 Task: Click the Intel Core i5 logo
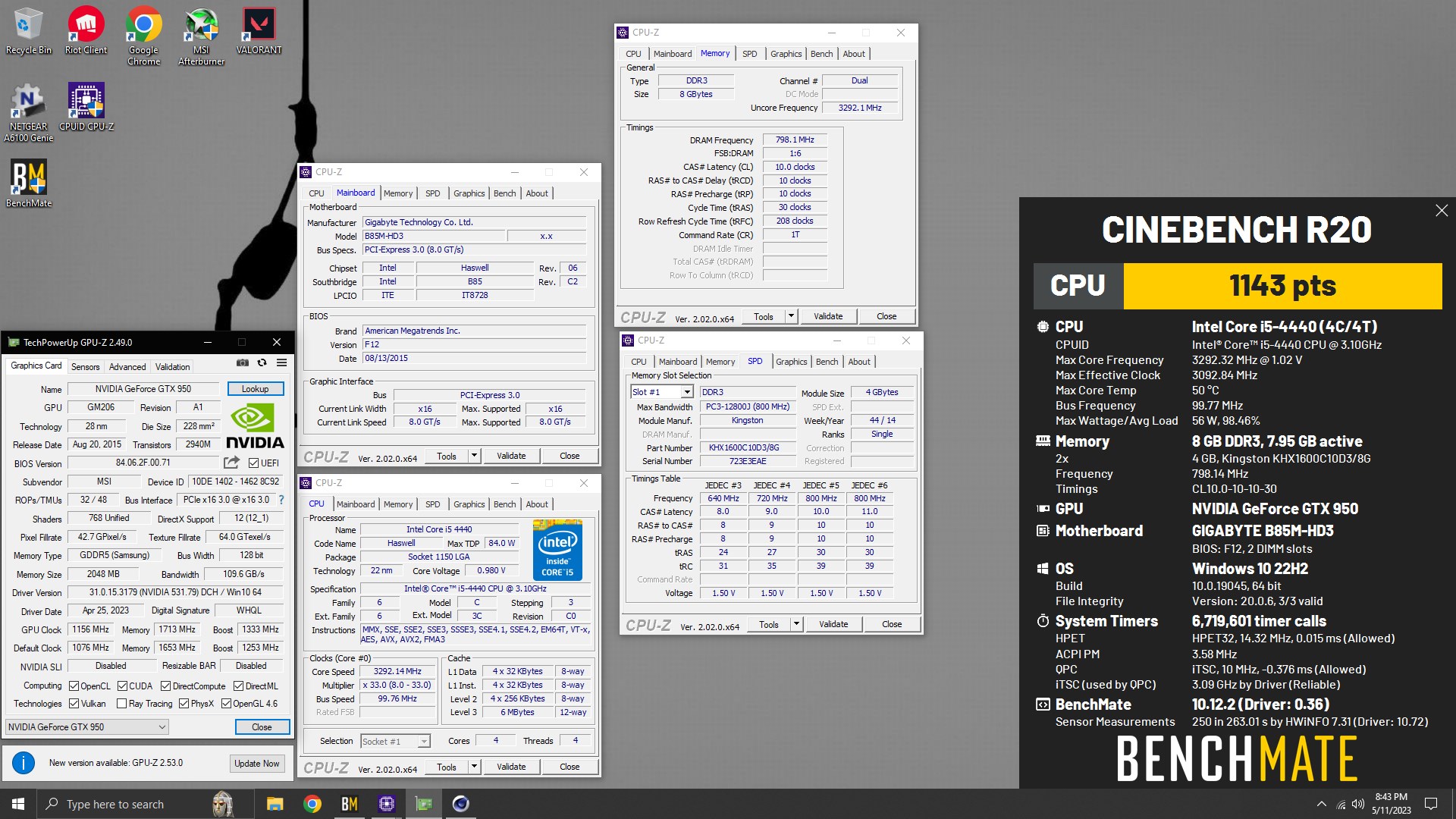coord(557,551)
